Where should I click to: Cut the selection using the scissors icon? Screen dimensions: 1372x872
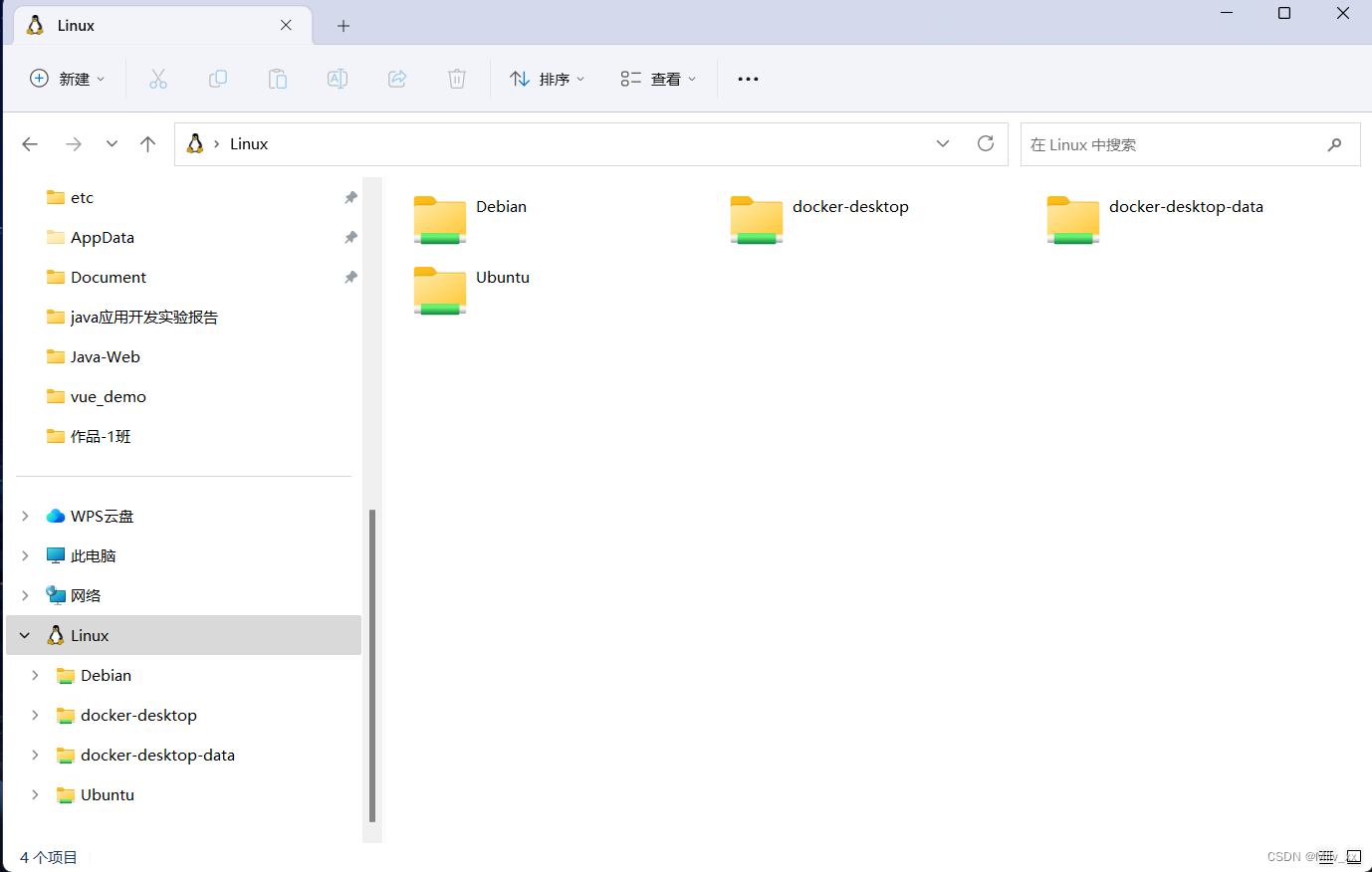(x=158, y=79)
